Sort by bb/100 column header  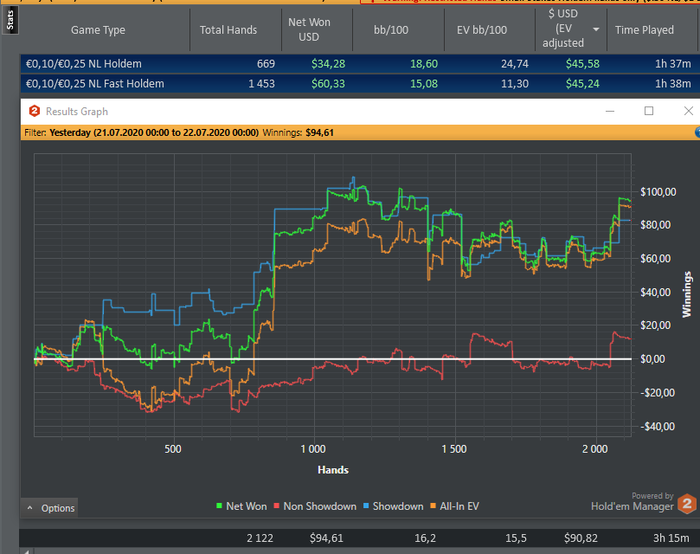391,30
